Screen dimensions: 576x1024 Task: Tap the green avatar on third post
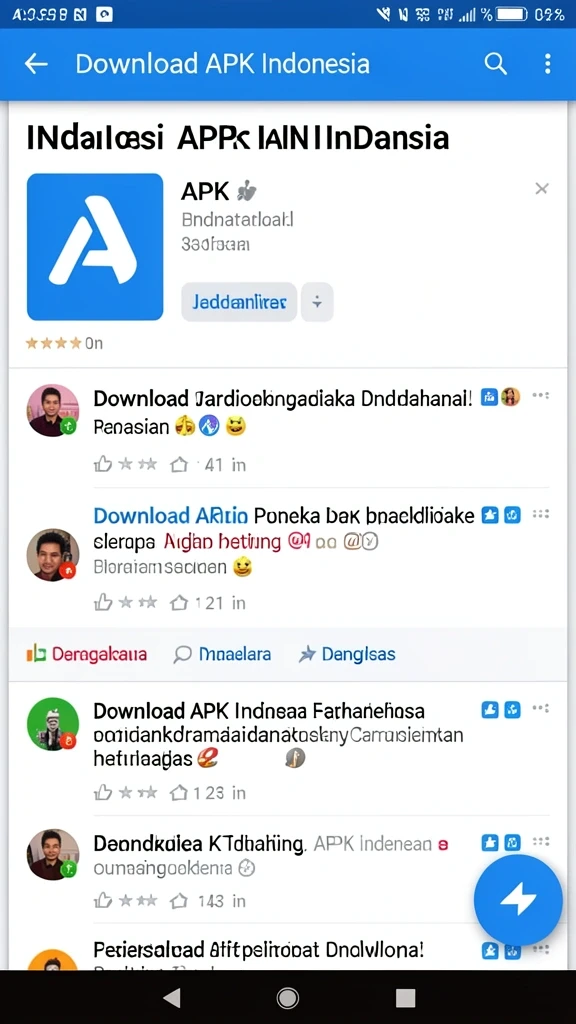point(52,724)
